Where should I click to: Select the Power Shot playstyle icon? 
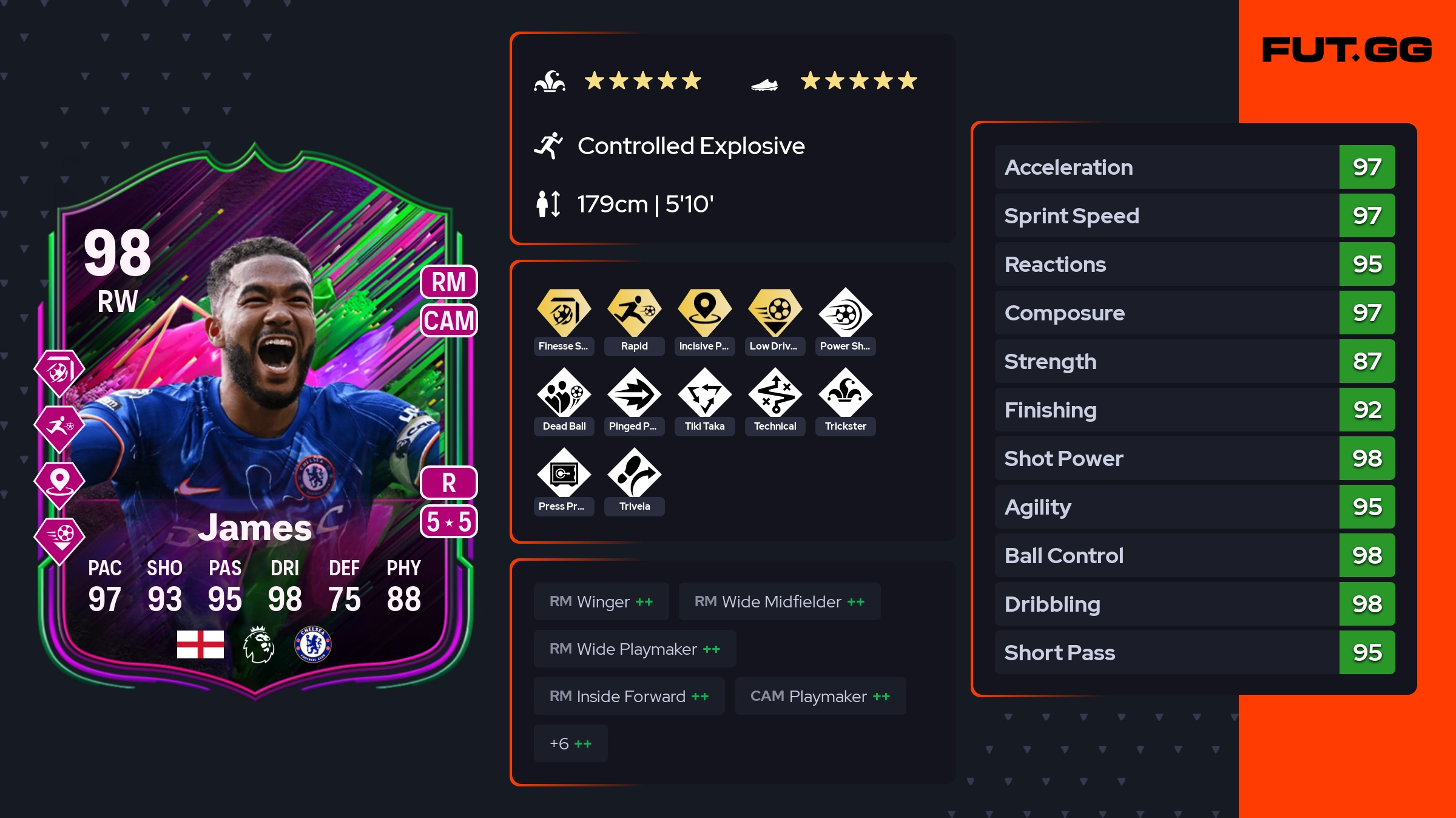tap(845, 313)
